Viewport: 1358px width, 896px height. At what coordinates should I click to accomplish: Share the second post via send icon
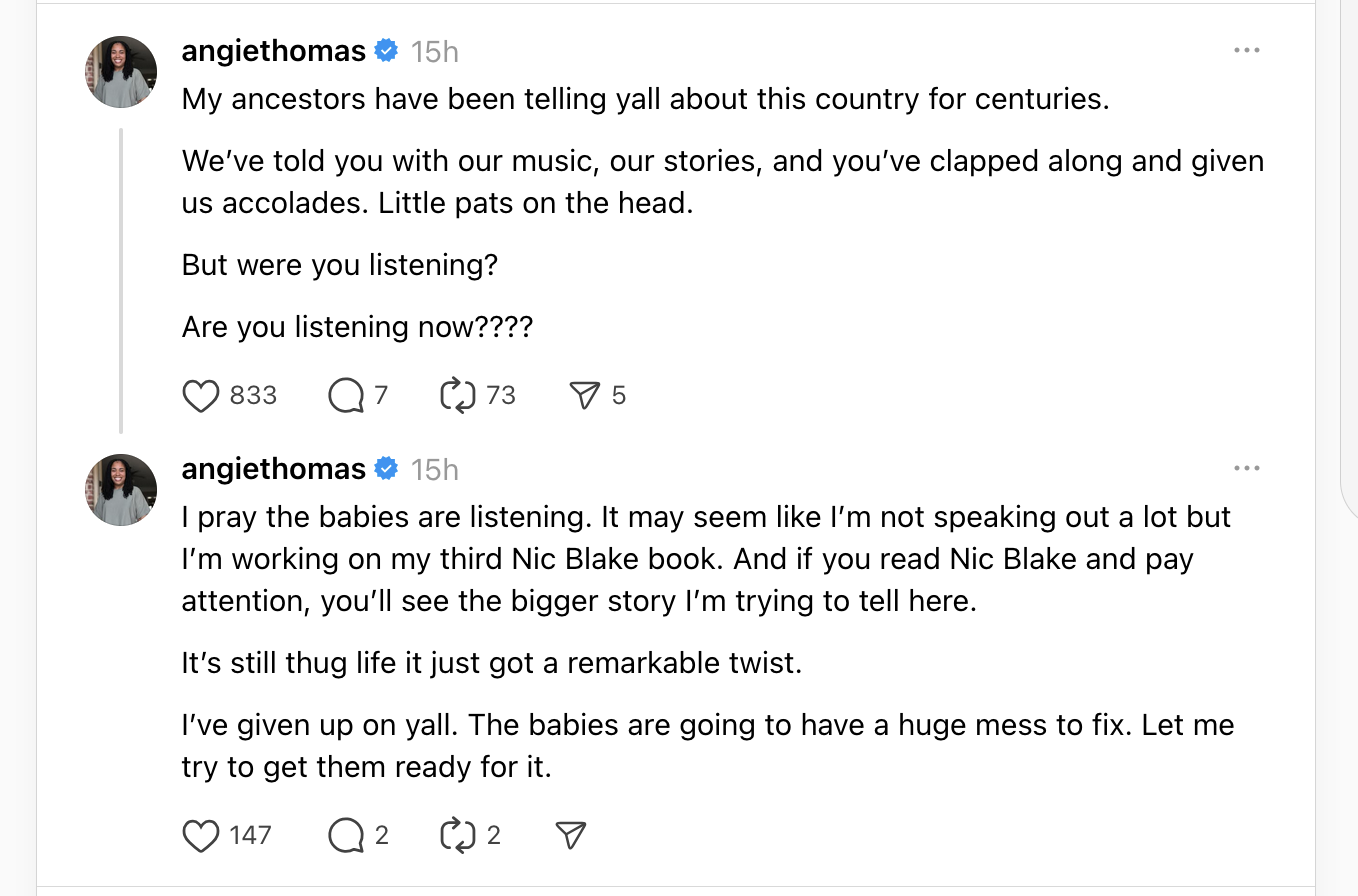pyautogui.click(x=570, y=835)
